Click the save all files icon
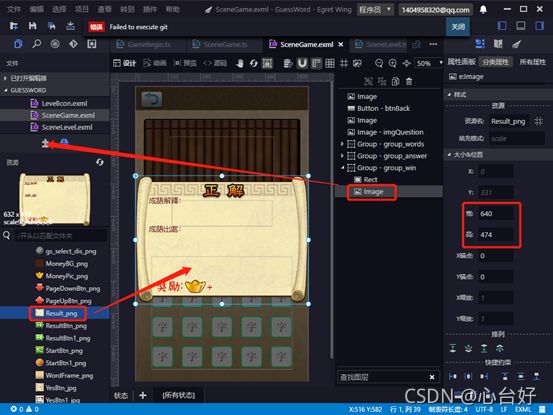Viewport: 553px width, 415px height. pyautogui.click(x=51, y=26)
